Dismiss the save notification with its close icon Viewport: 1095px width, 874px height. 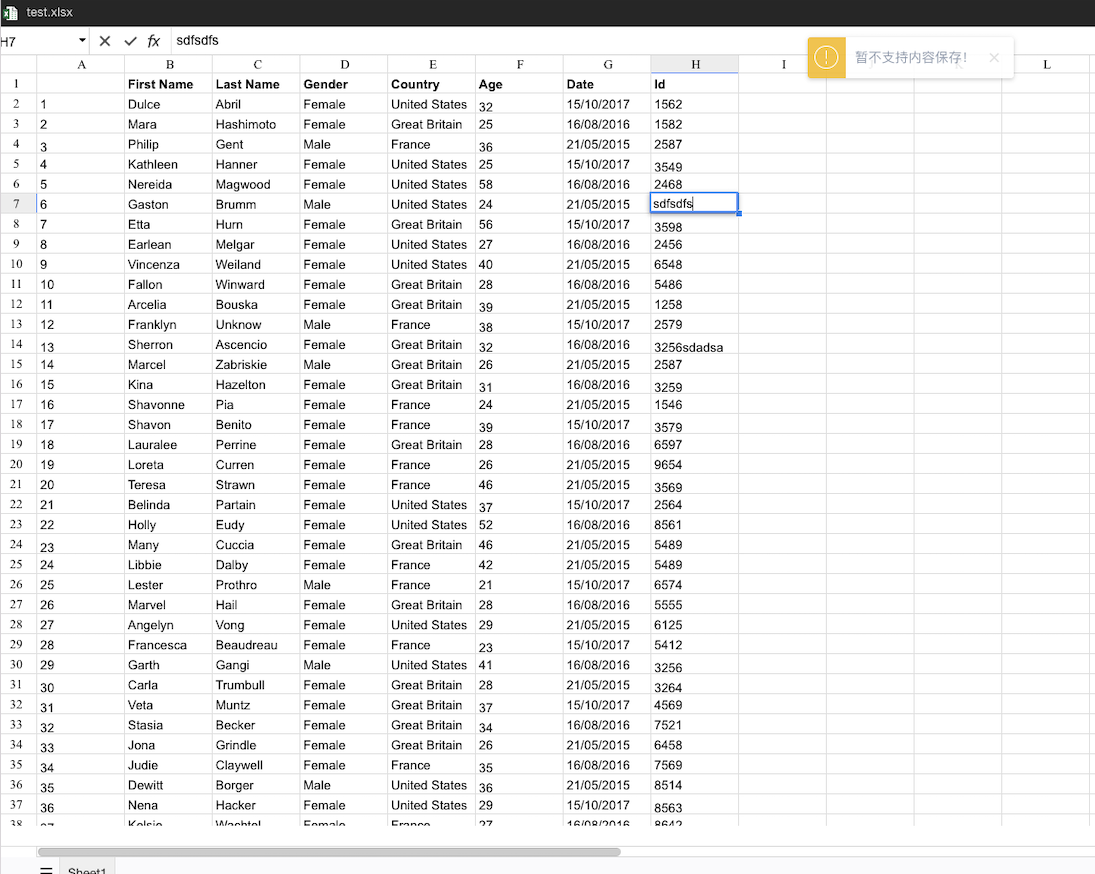[x=994, y=59]
